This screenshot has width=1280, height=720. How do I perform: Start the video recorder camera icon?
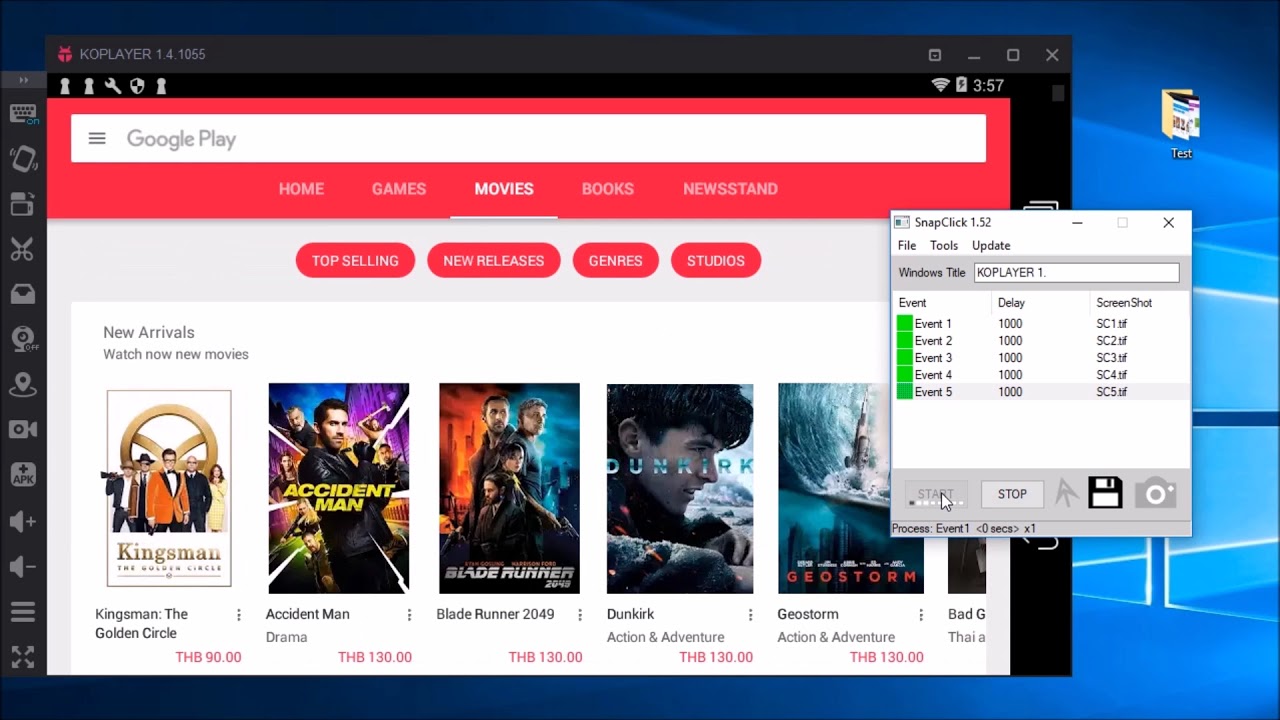(x=23, y=429)
